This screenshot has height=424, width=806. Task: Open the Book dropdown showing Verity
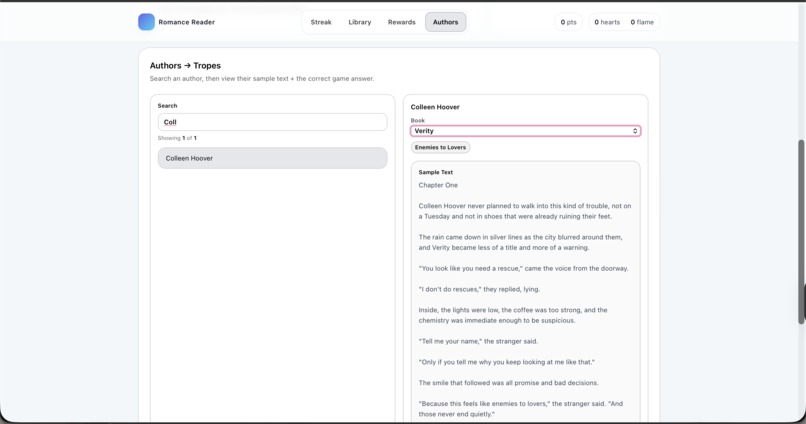(x=525, y=131)
